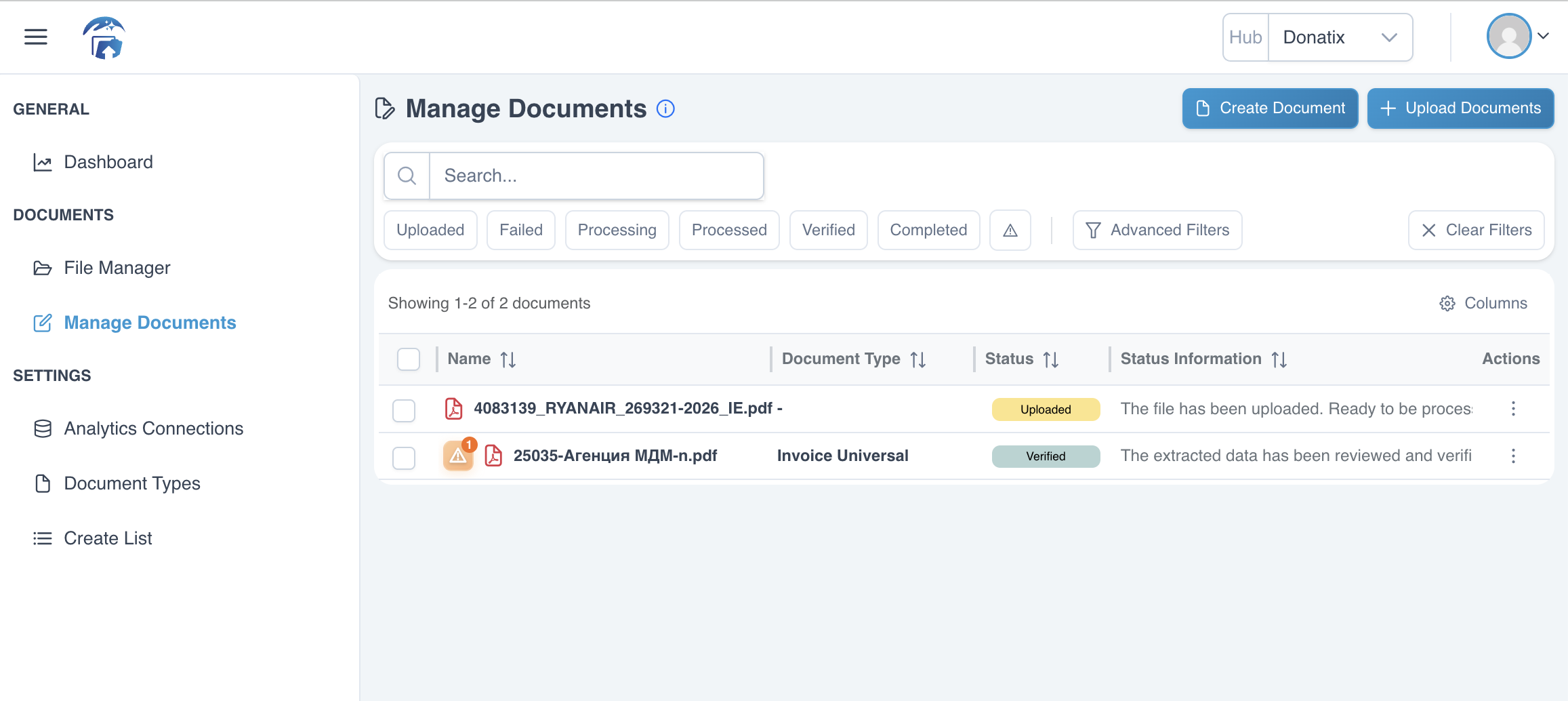Expand the user account profile menu
The height and width of the screenshot is (701, 1568).
tap(1519, 37)
